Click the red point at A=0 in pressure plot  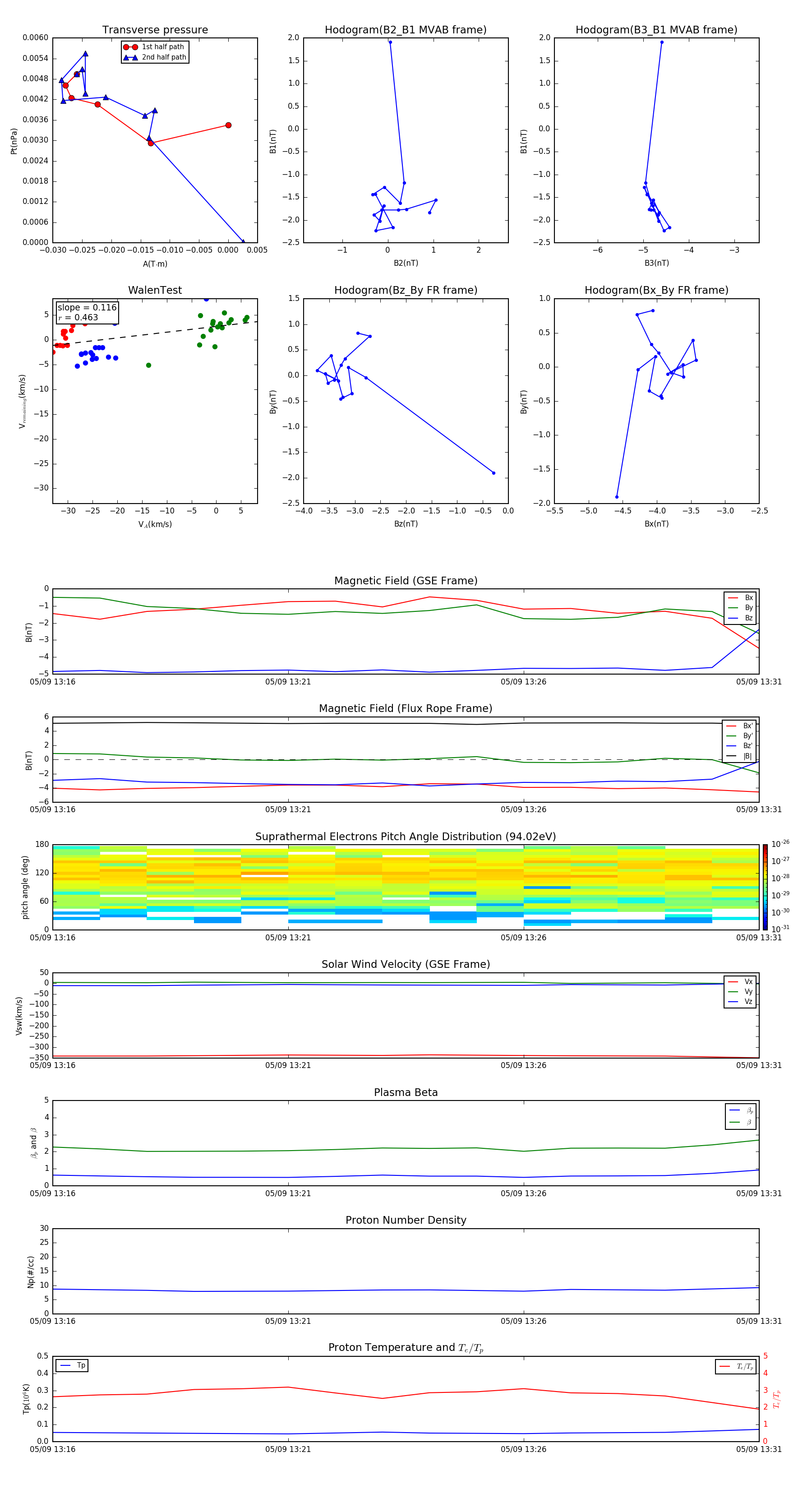[x=228, y=125]
